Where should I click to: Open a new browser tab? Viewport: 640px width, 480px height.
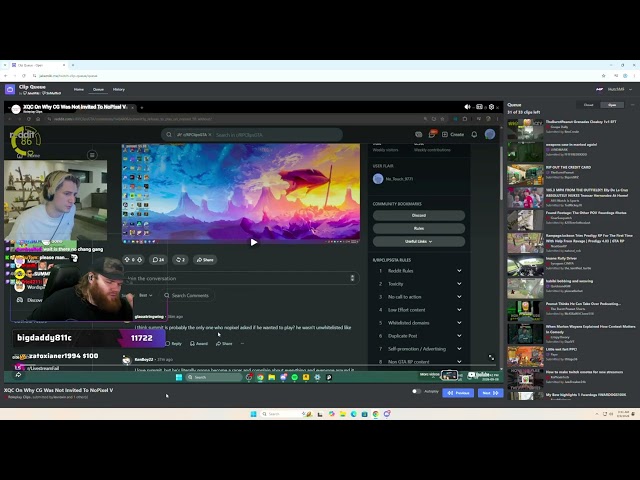point(73,65)
